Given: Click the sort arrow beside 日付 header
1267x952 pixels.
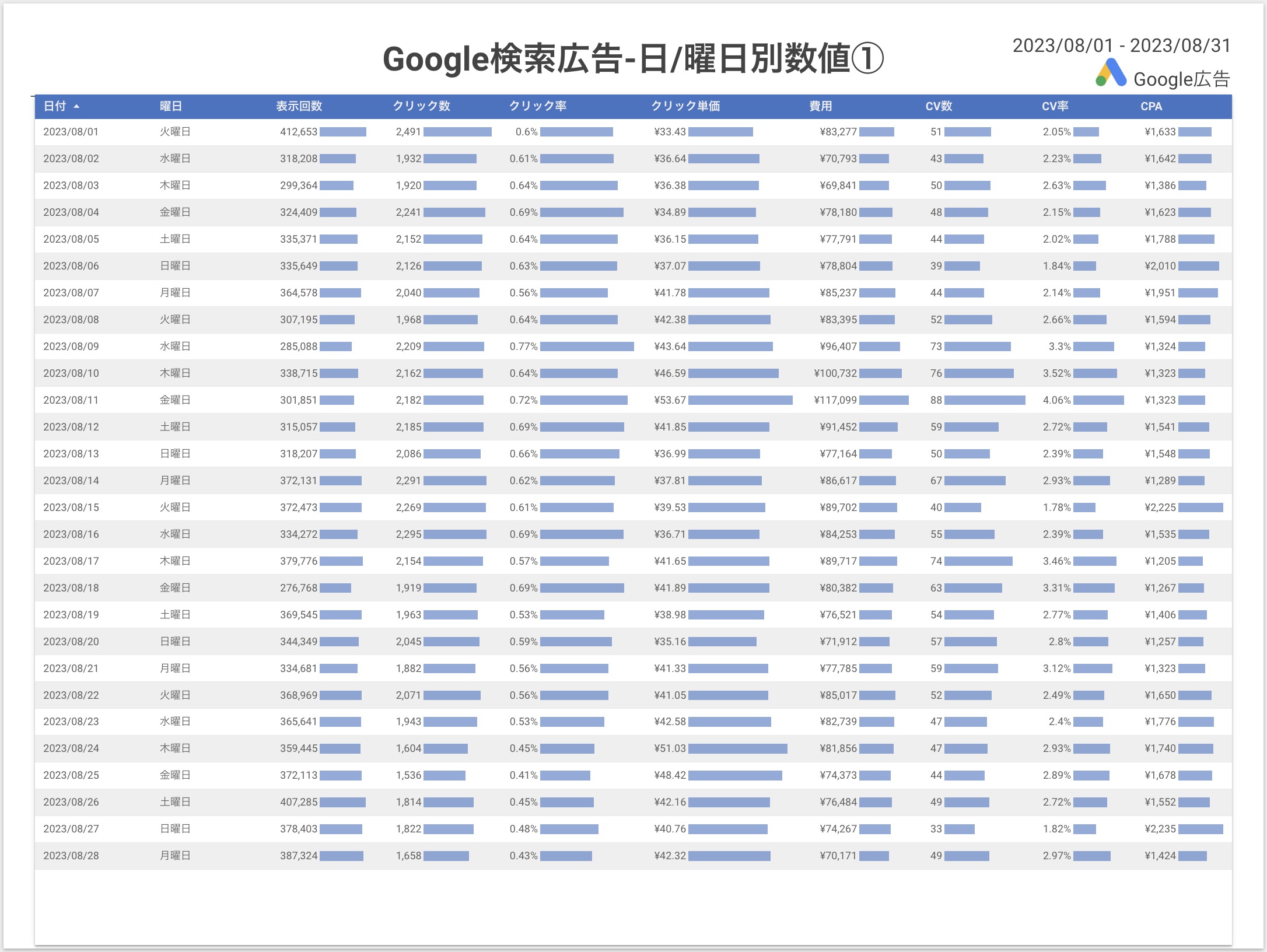Looking at the screenshot, I should click(76, 106).
